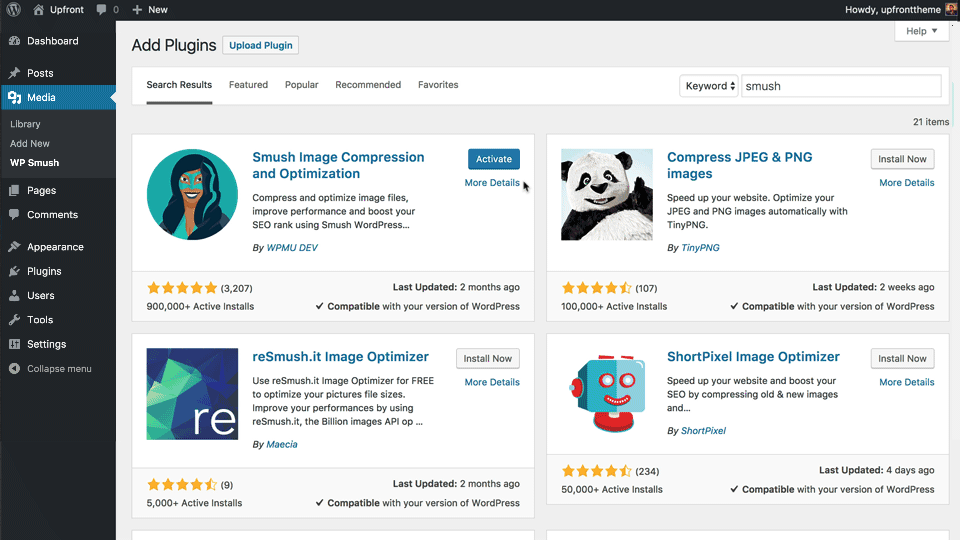
Task: Open More Details for reSmush.it plugin
Action: (x=492, y=382)
